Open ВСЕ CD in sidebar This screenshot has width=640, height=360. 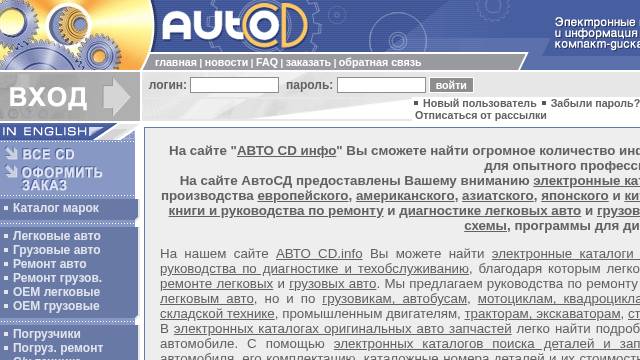(48, 154)
